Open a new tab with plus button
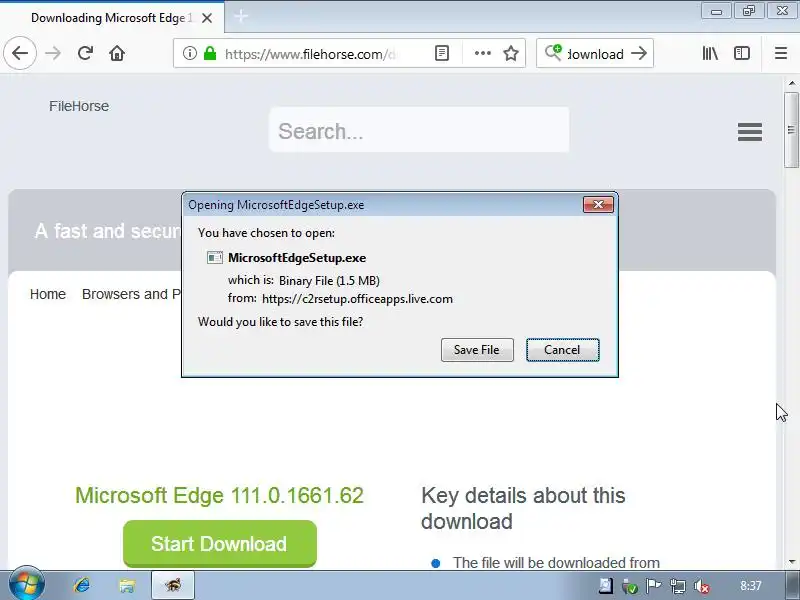800x600 pixels. tap(241, 16)
